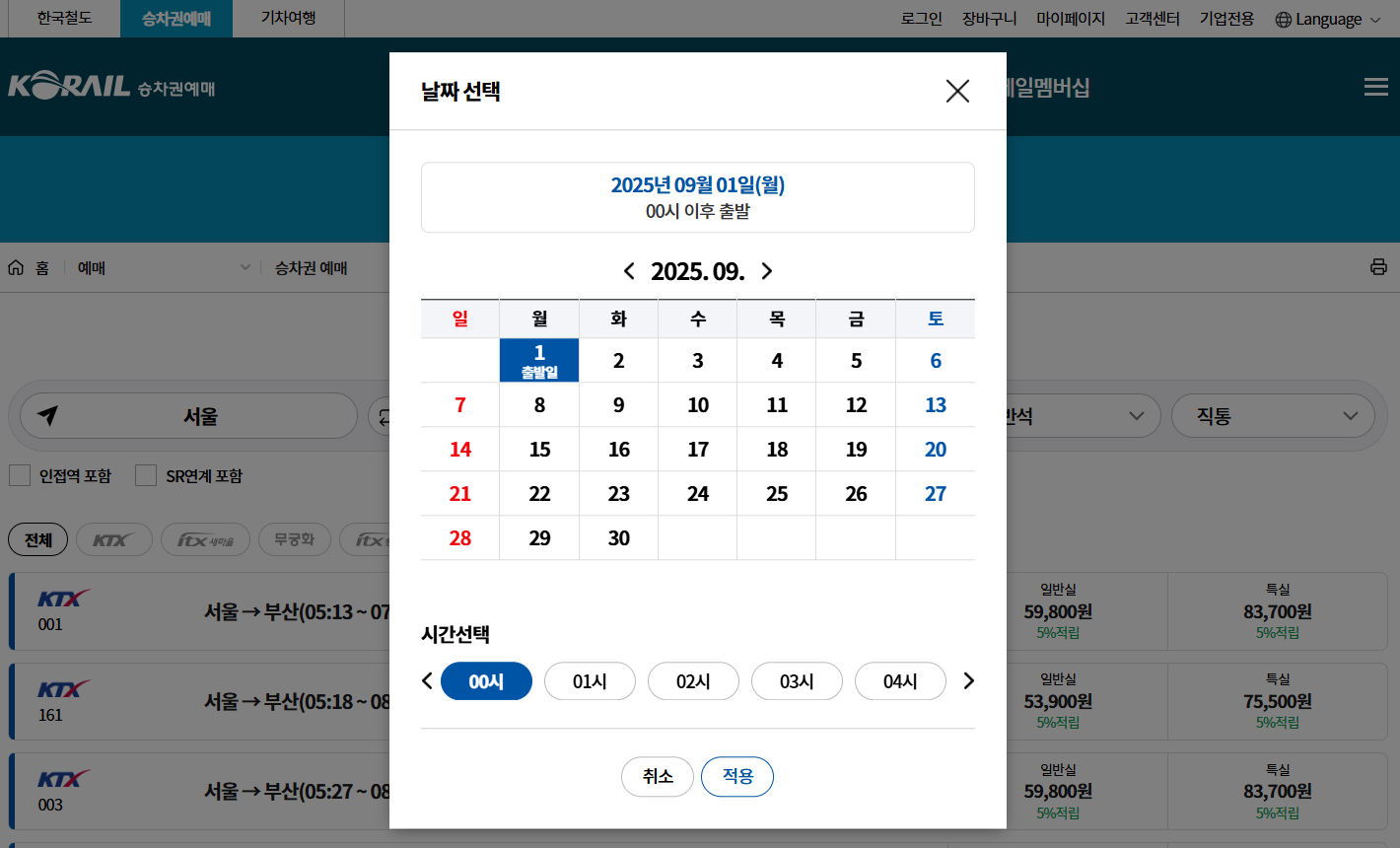The image size is (1400, 848).
Task: Switch to the 기차여행 tab
Action: (286, 18)
